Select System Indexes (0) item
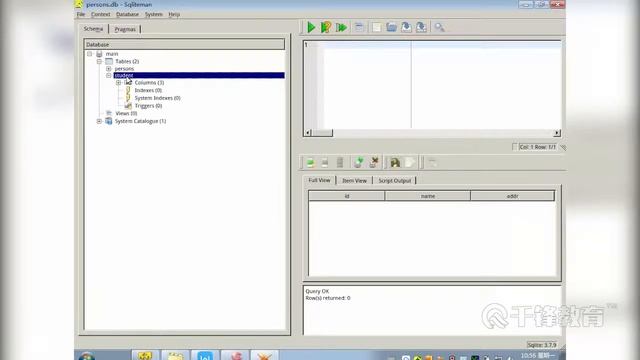 pyautogui.click(x=158, y=98)
